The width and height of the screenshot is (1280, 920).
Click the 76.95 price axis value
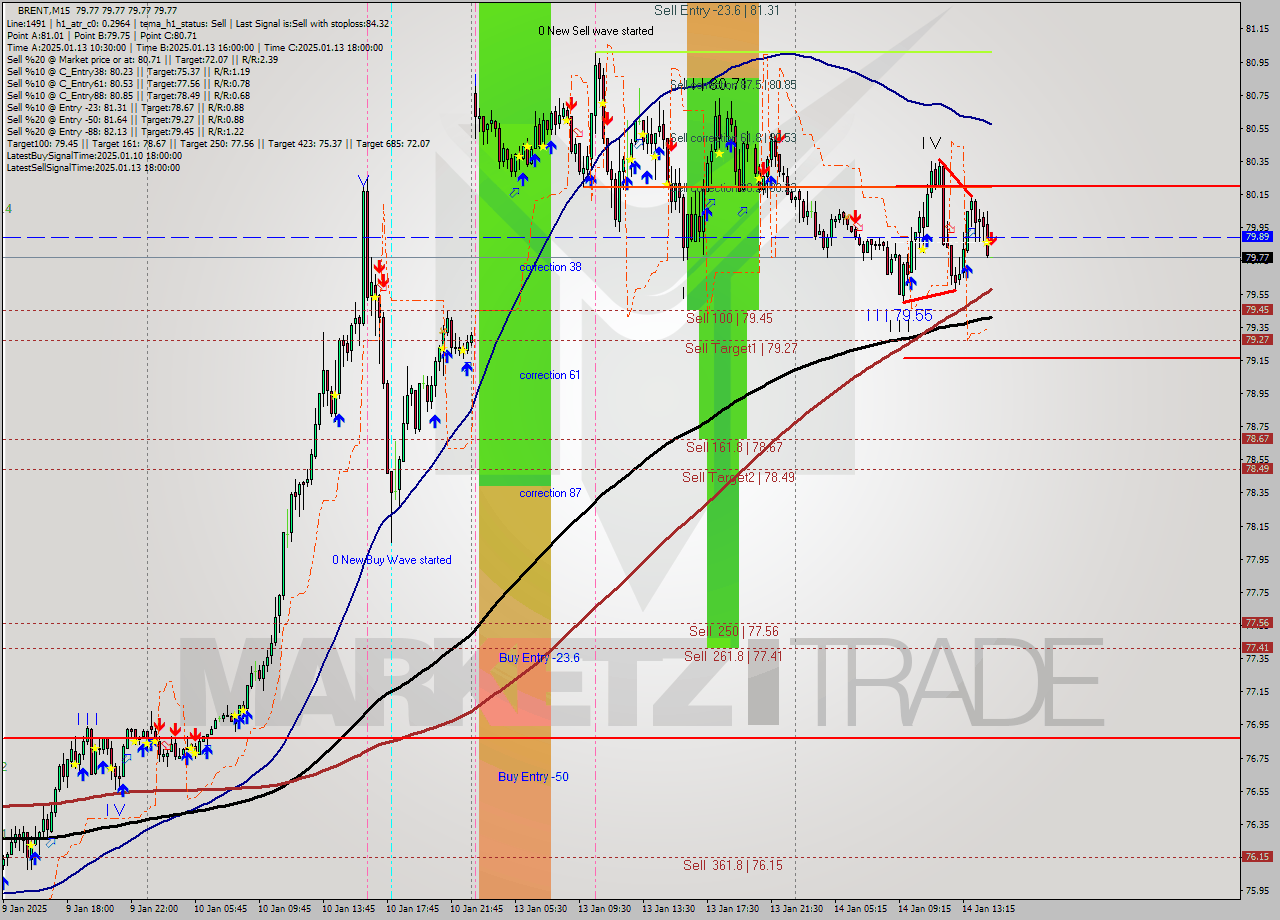(x=1258, y=724)
